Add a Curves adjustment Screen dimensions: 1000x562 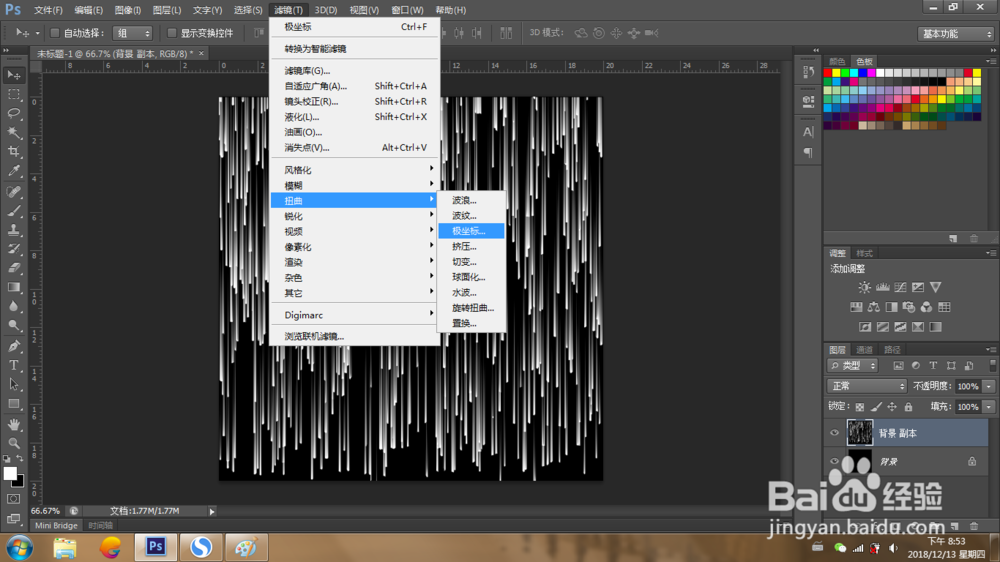(901, 287)
